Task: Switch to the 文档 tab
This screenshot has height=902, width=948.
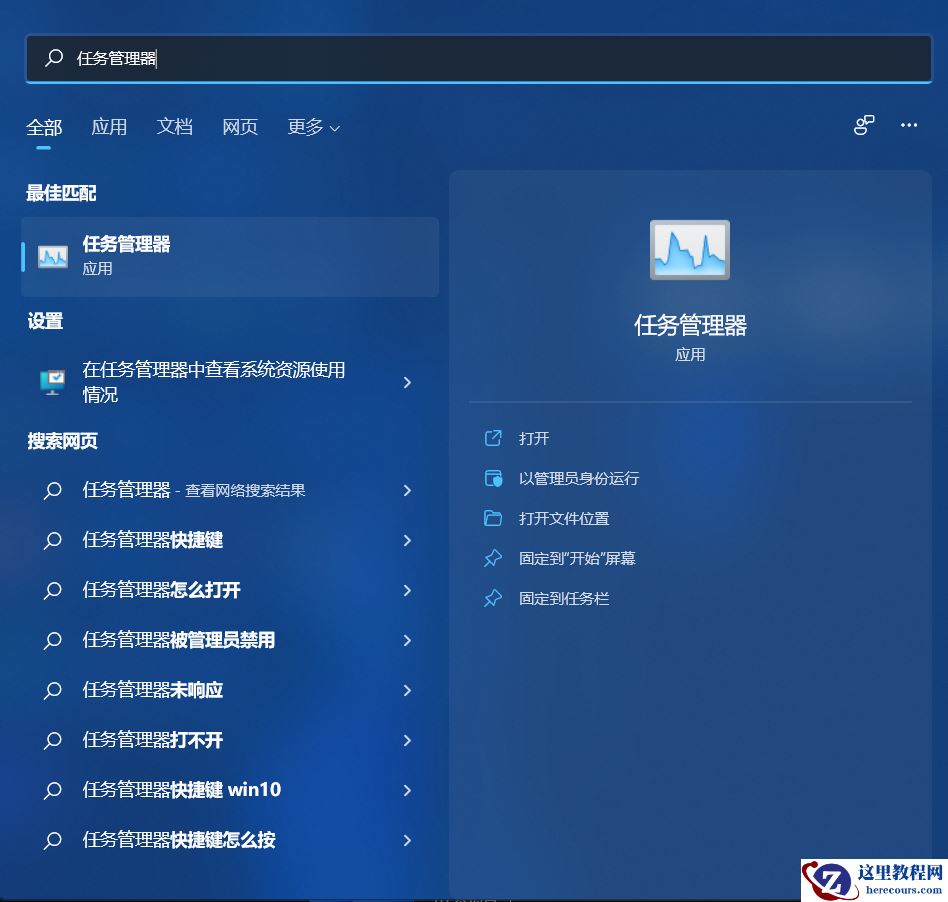Action: pyautogui.click(x=175, y=127)
